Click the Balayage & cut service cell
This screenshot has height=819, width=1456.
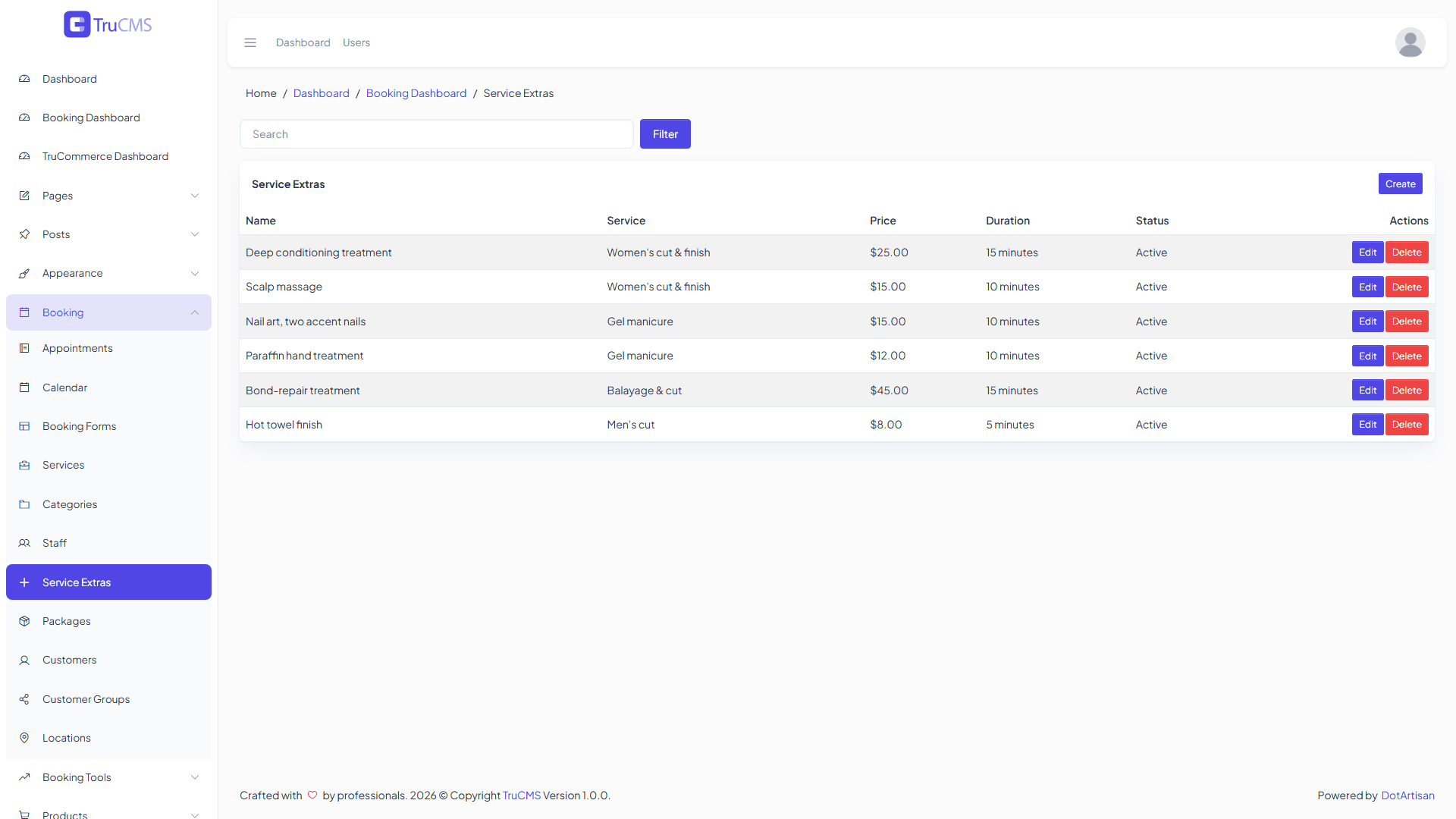644,391
